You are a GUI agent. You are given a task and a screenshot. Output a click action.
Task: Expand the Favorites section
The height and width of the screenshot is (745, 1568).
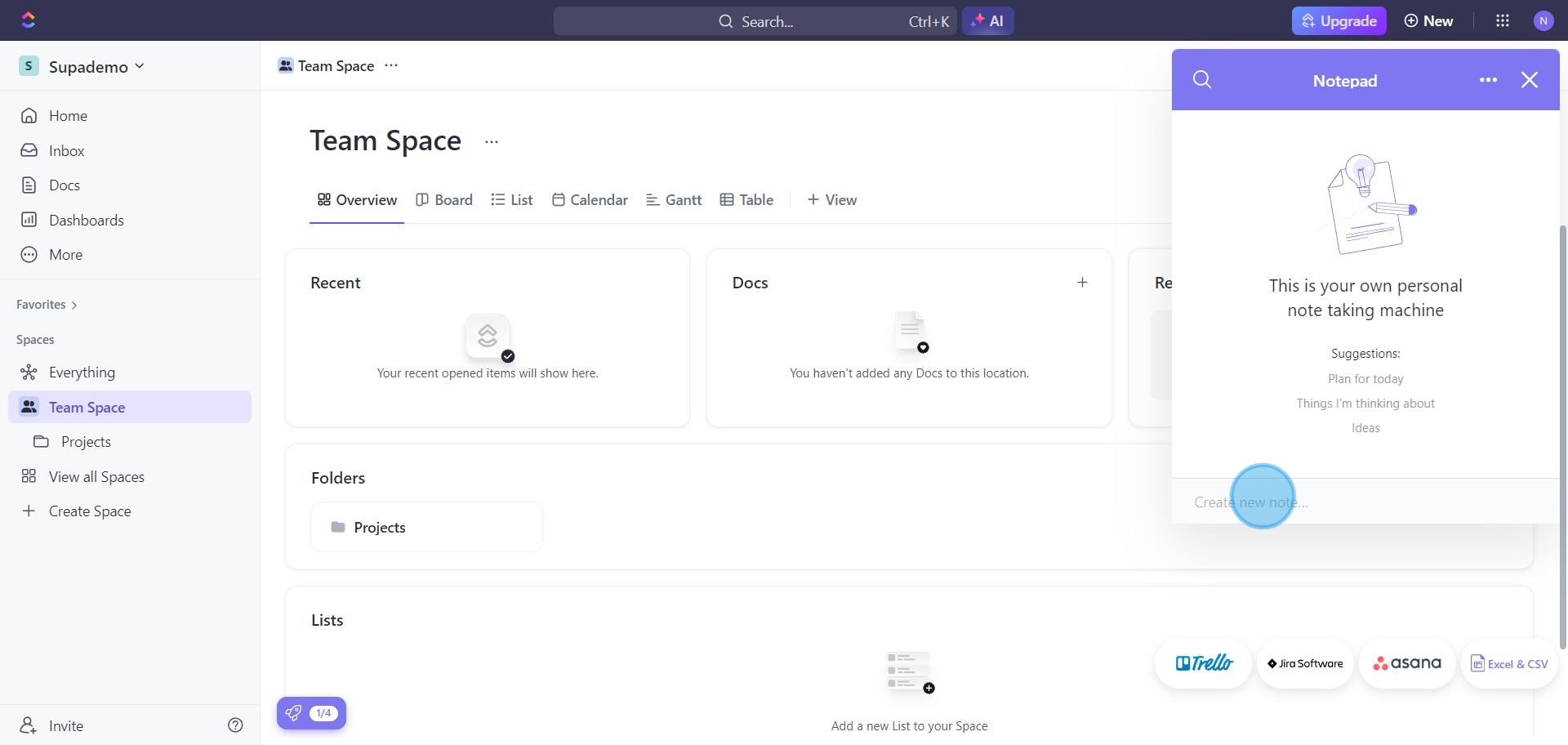point(47,305)
